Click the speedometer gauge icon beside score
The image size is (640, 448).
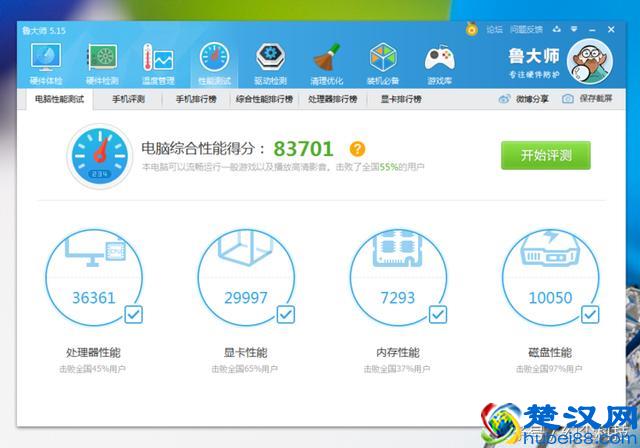[x=100, y=156]
